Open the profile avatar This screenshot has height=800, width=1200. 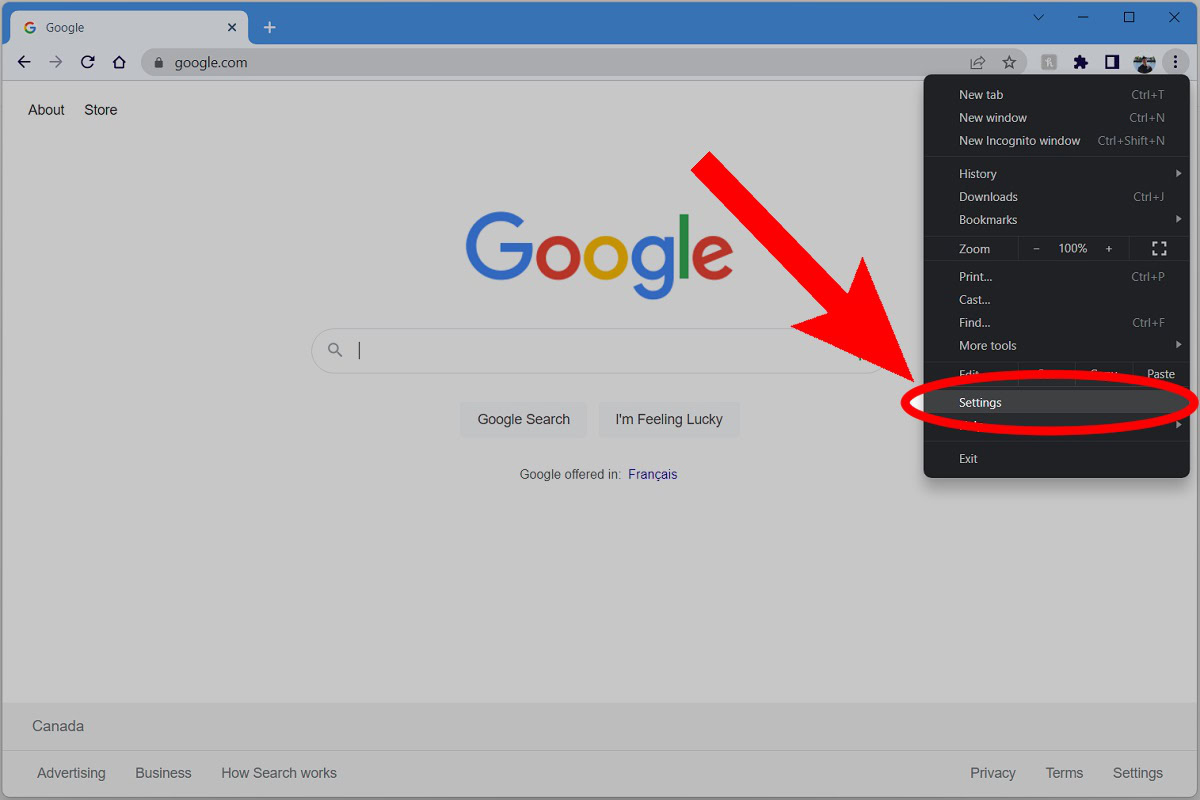[x=1144, y=62]
